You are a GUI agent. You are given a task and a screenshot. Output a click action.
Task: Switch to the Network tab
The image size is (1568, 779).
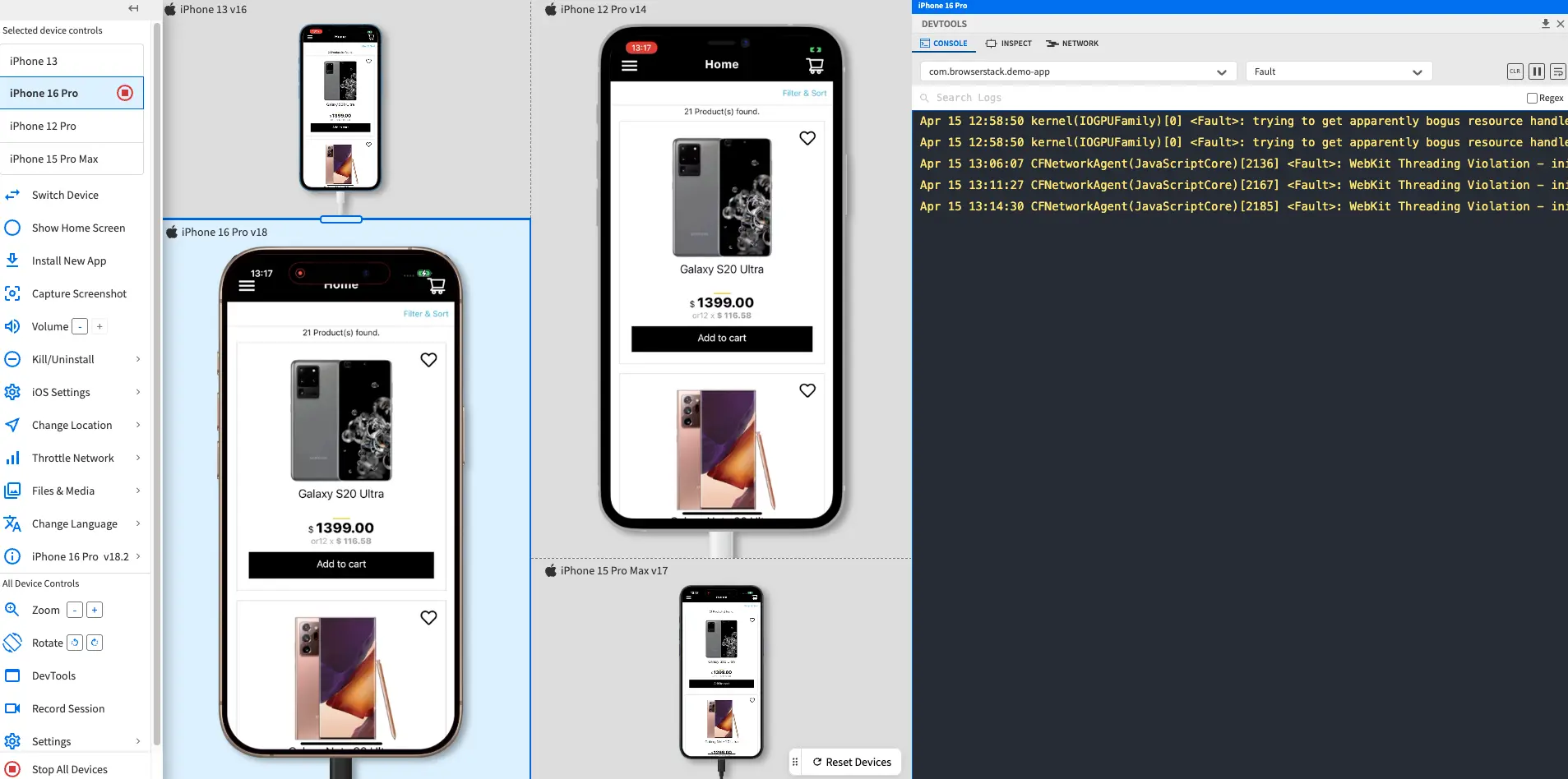click(x=1072, y=44)
